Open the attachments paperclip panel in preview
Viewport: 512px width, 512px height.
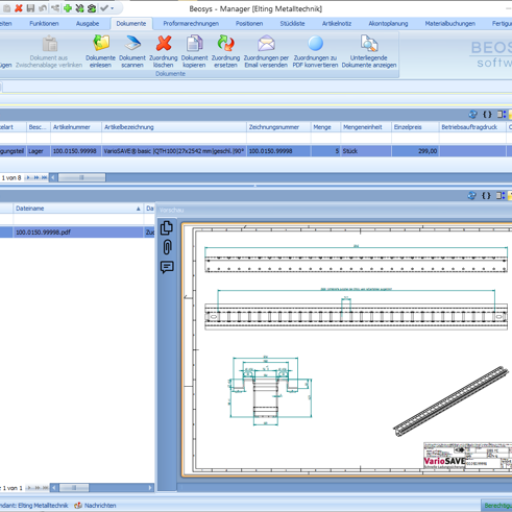[x=167, y=247]
